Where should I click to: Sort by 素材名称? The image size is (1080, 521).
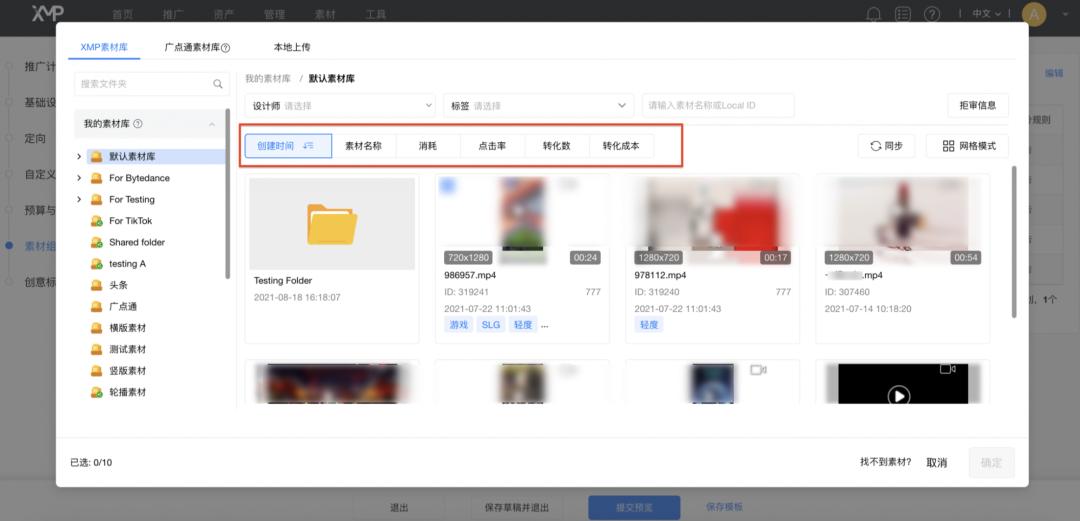pos(364,146)
